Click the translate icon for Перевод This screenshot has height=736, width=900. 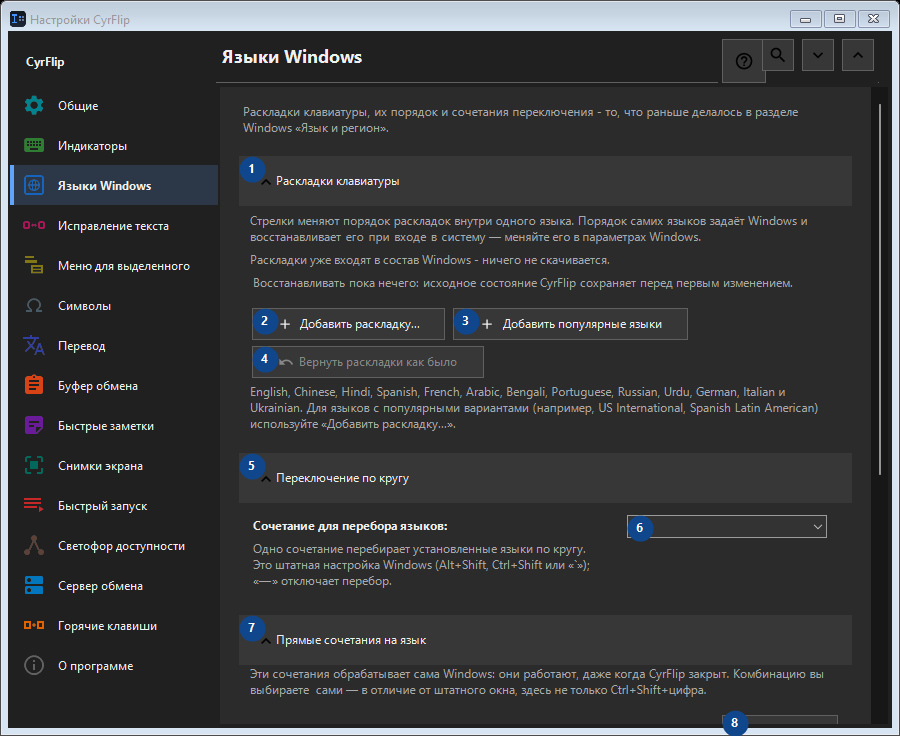click(x=34, y=346)
